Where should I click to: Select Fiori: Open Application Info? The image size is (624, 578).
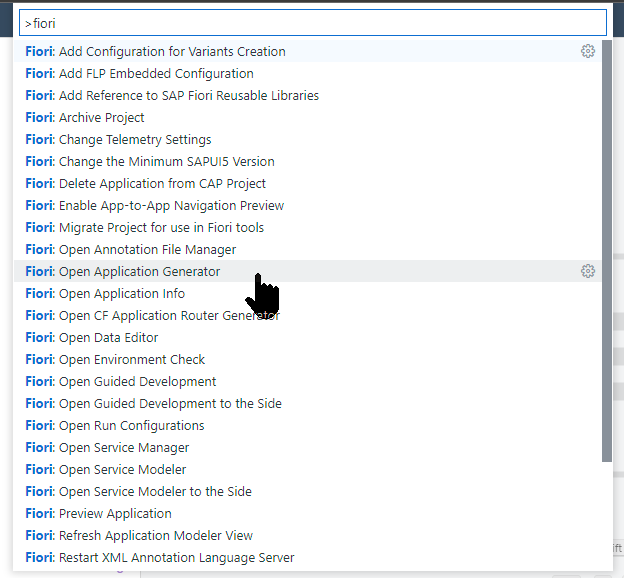[308, 294]
